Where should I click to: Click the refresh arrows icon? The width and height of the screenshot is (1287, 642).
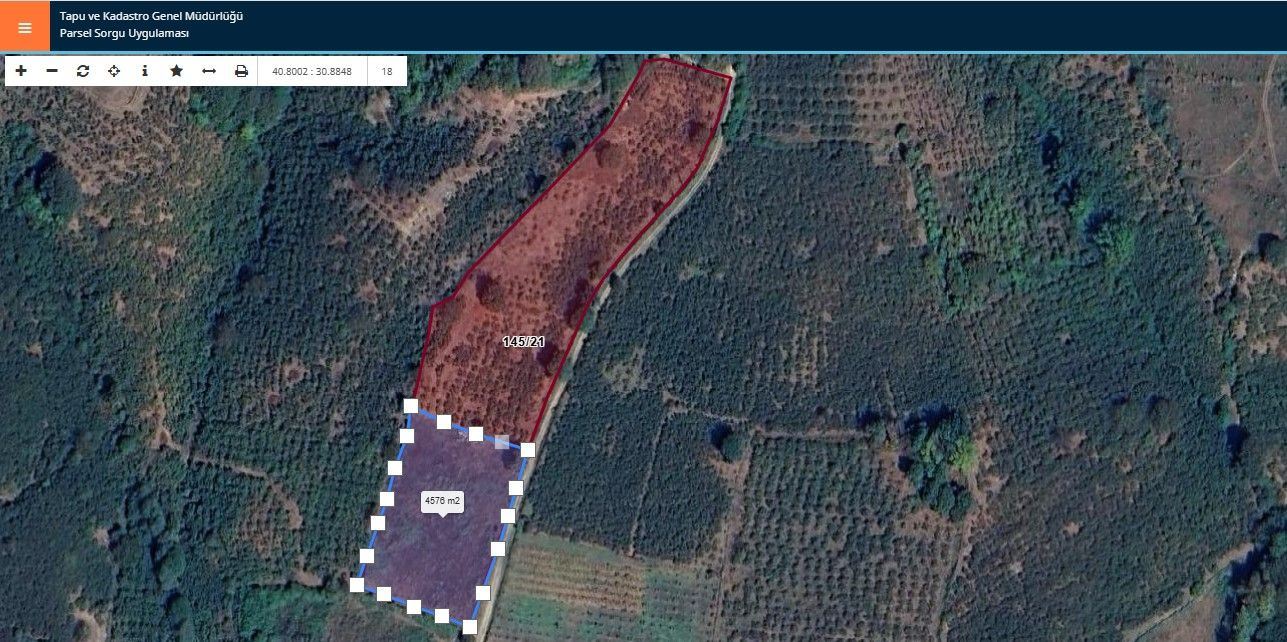tap(83, 71)
